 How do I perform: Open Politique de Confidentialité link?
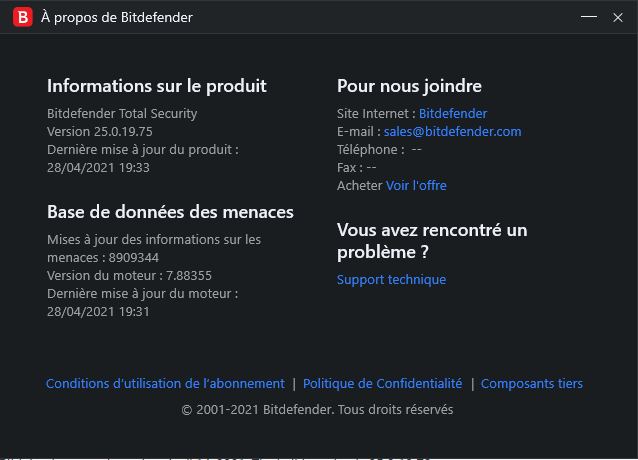coord(382,384)
